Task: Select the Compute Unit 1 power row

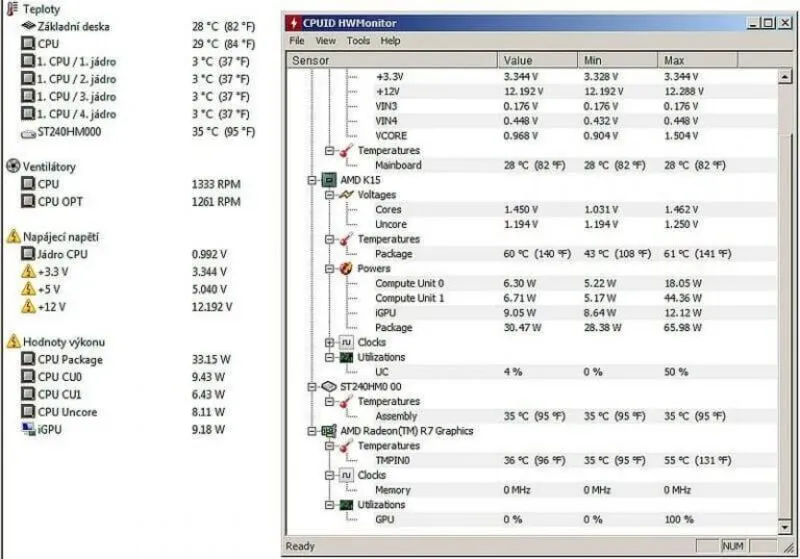Action: point(533,298)
